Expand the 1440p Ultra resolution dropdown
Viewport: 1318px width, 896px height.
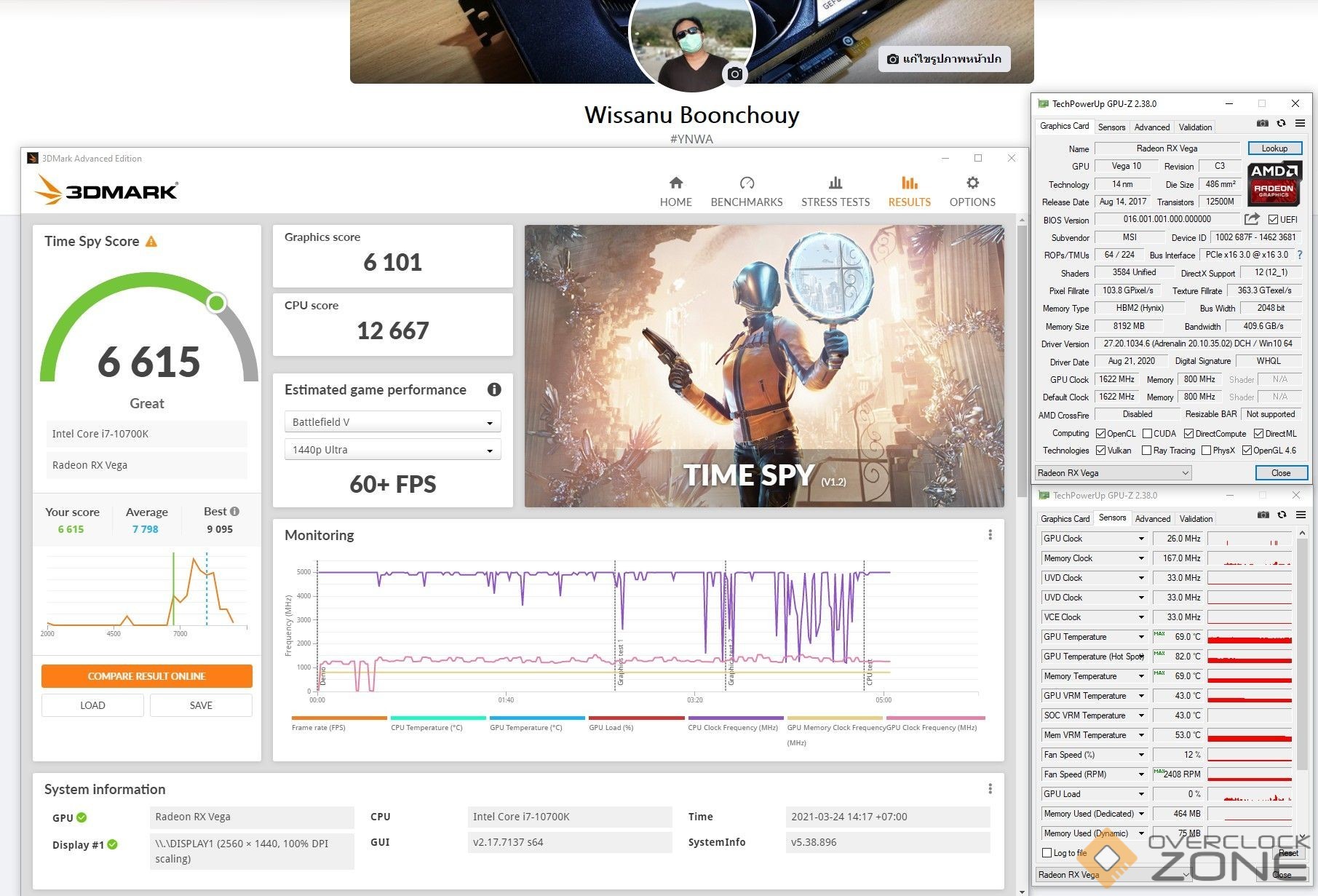tap(392, 450)
